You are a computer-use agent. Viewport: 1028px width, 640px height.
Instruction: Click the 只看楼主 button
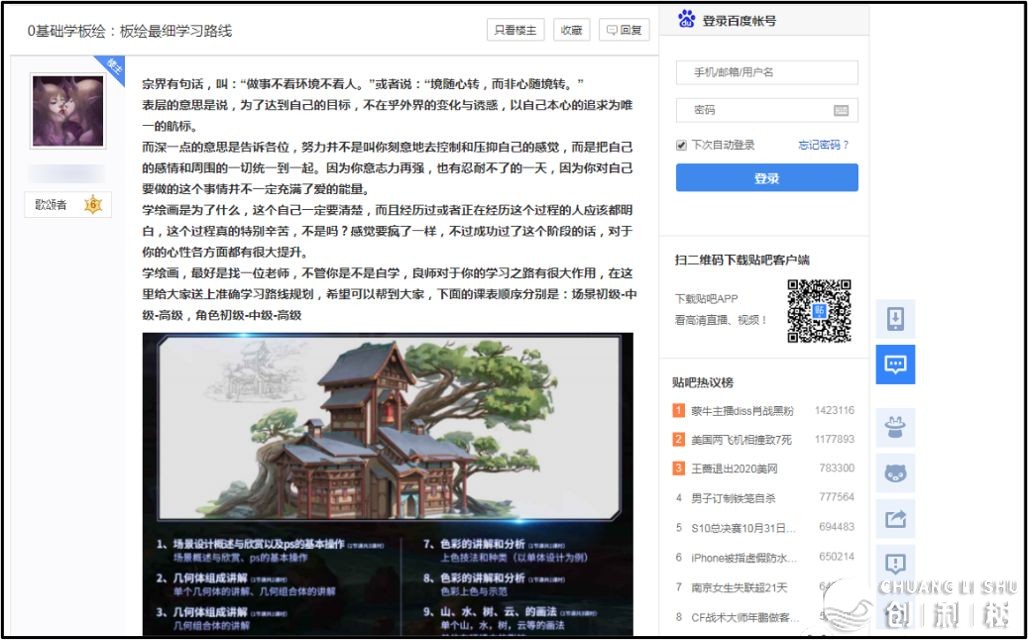pyautogui.click(x=515, y=30)
